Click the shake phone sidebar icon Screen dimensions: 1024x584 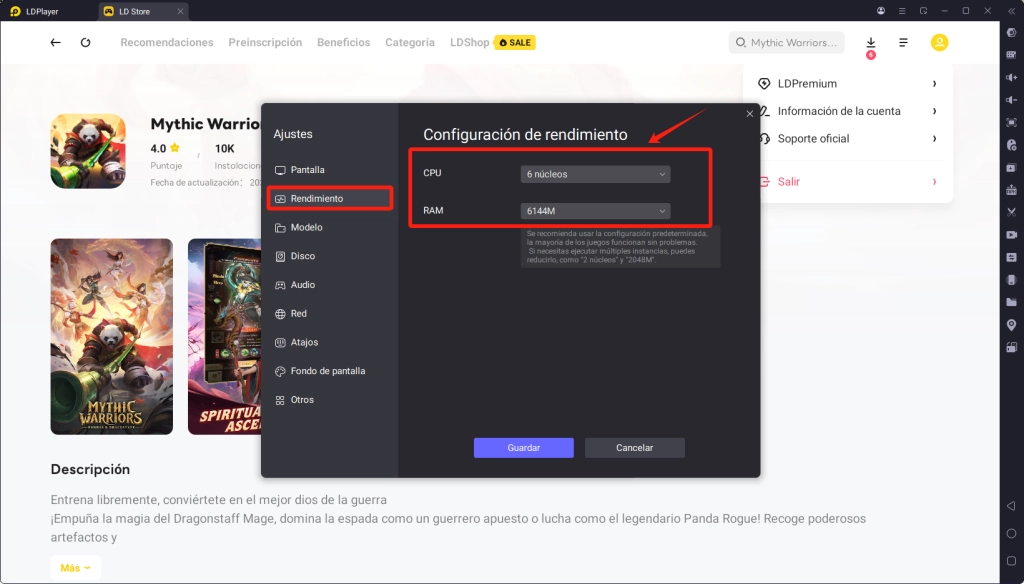(x=1012, y=280)
